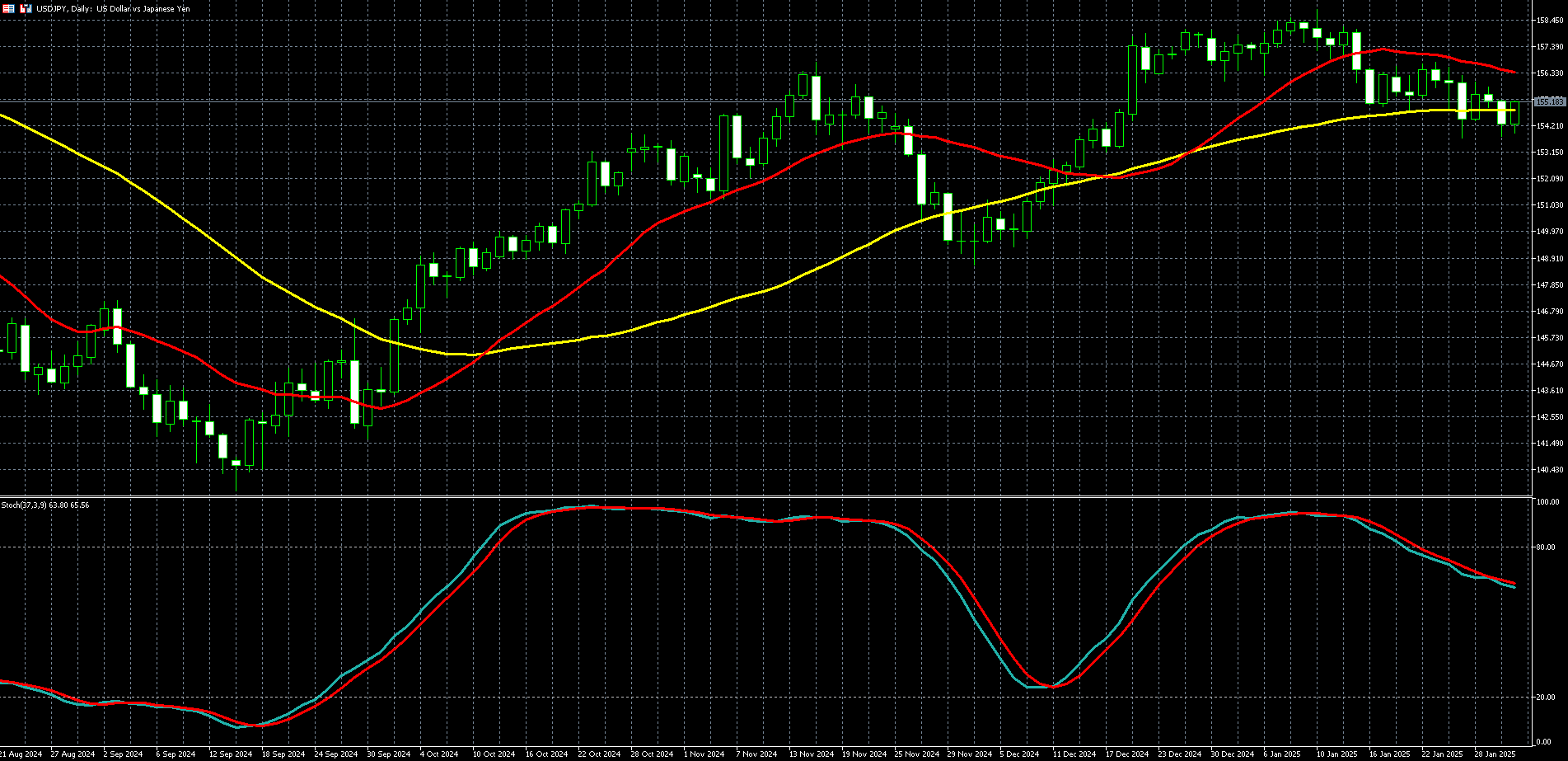Click the current price label 155.183

pyautogui.click(x=1549, y=101)
